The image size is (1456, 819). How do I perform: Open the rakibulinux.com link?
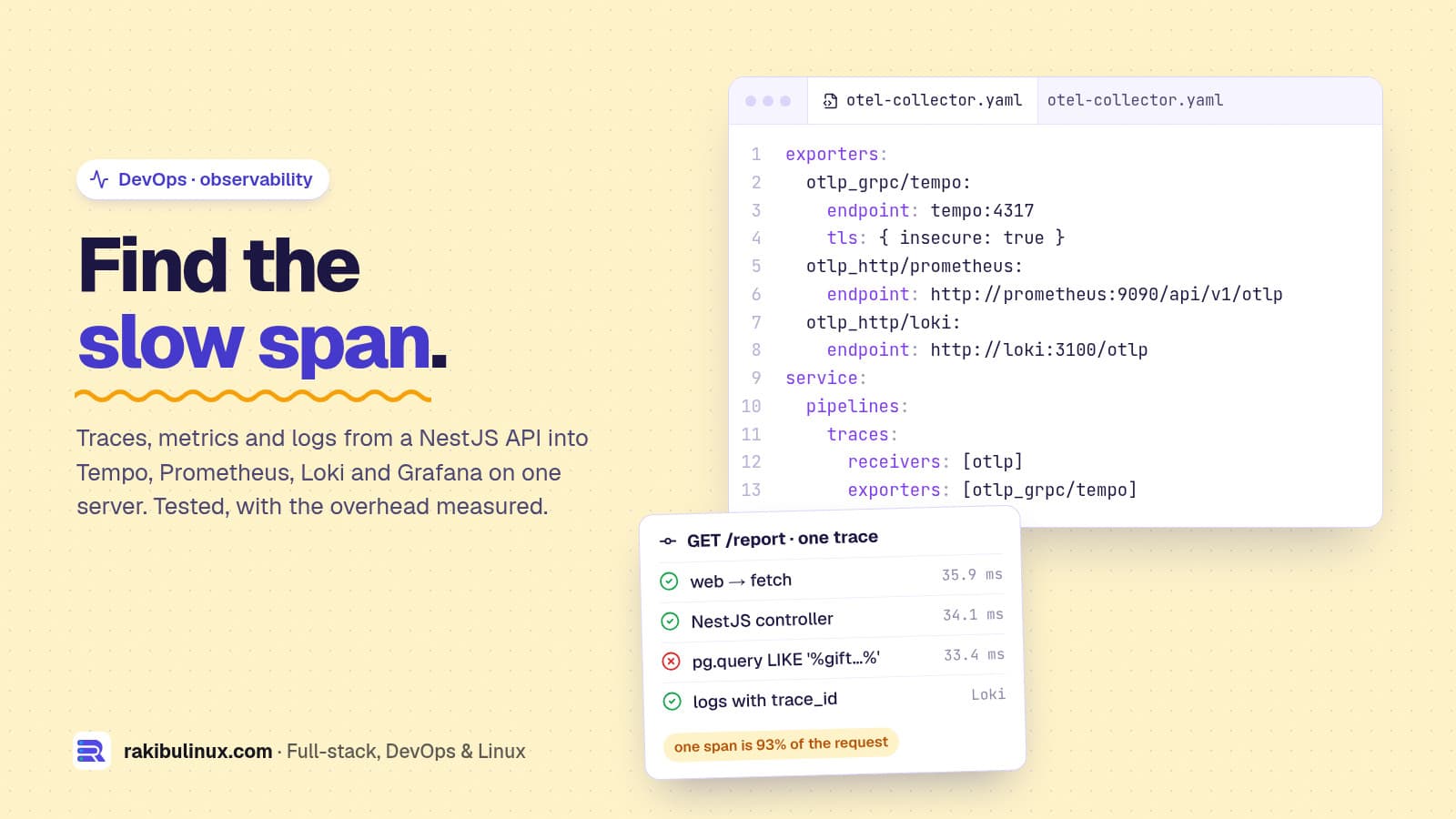197,752
